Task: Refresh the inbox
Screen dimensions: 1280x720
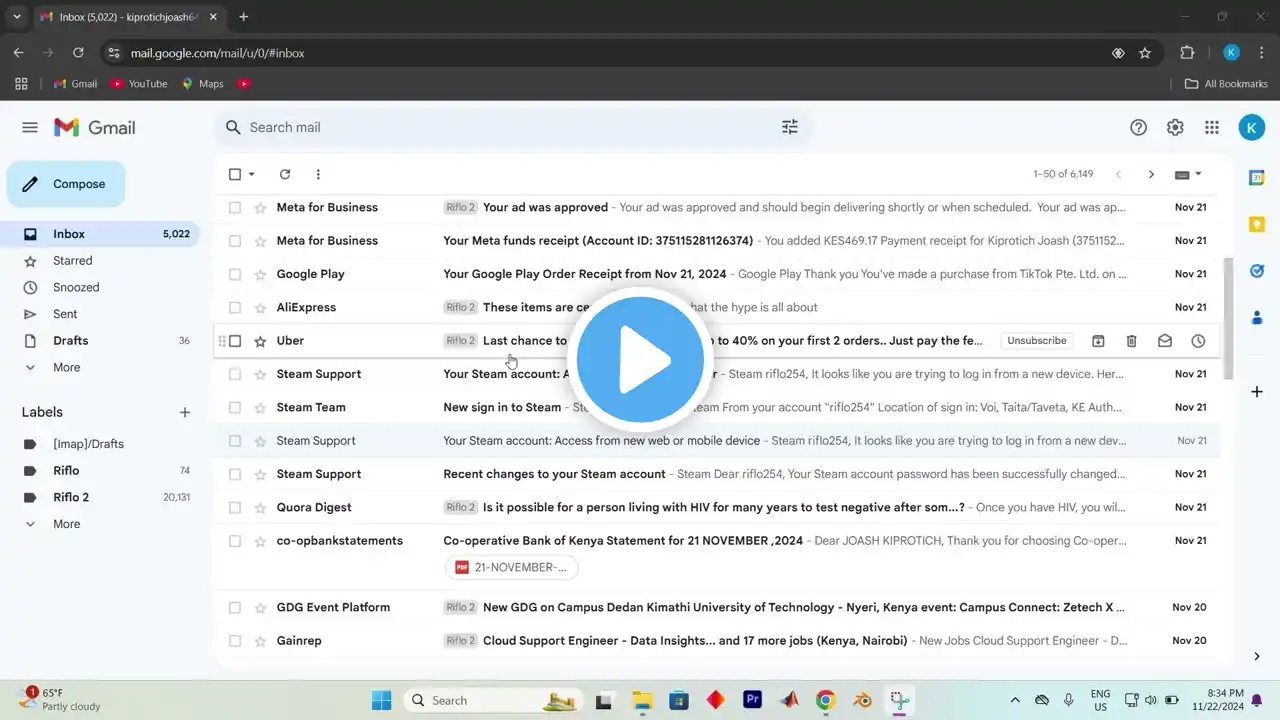Action: [285, 174]
